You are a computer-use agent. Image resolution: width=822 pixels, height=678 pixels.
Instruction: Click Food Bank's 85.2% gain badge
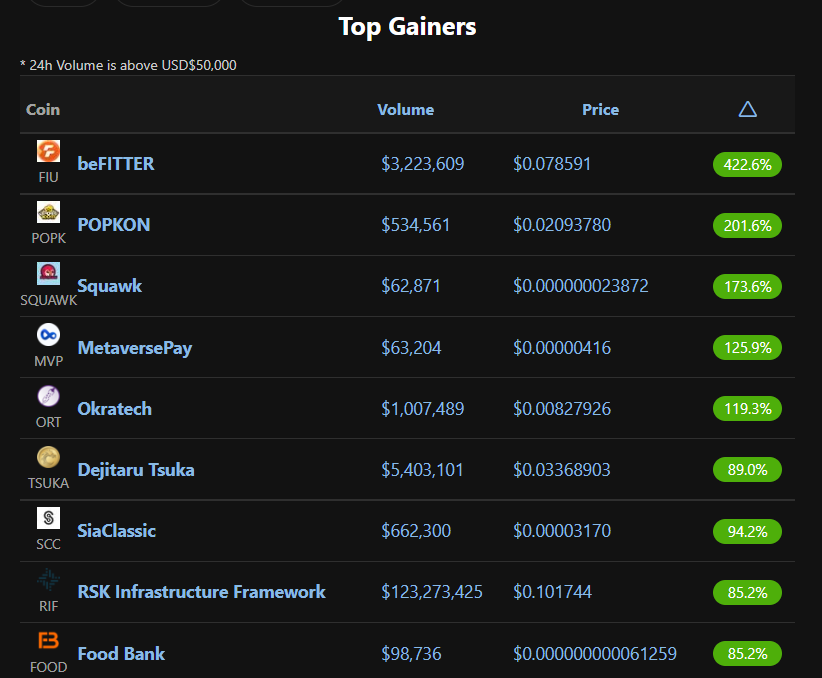click(x=747, y=654)
